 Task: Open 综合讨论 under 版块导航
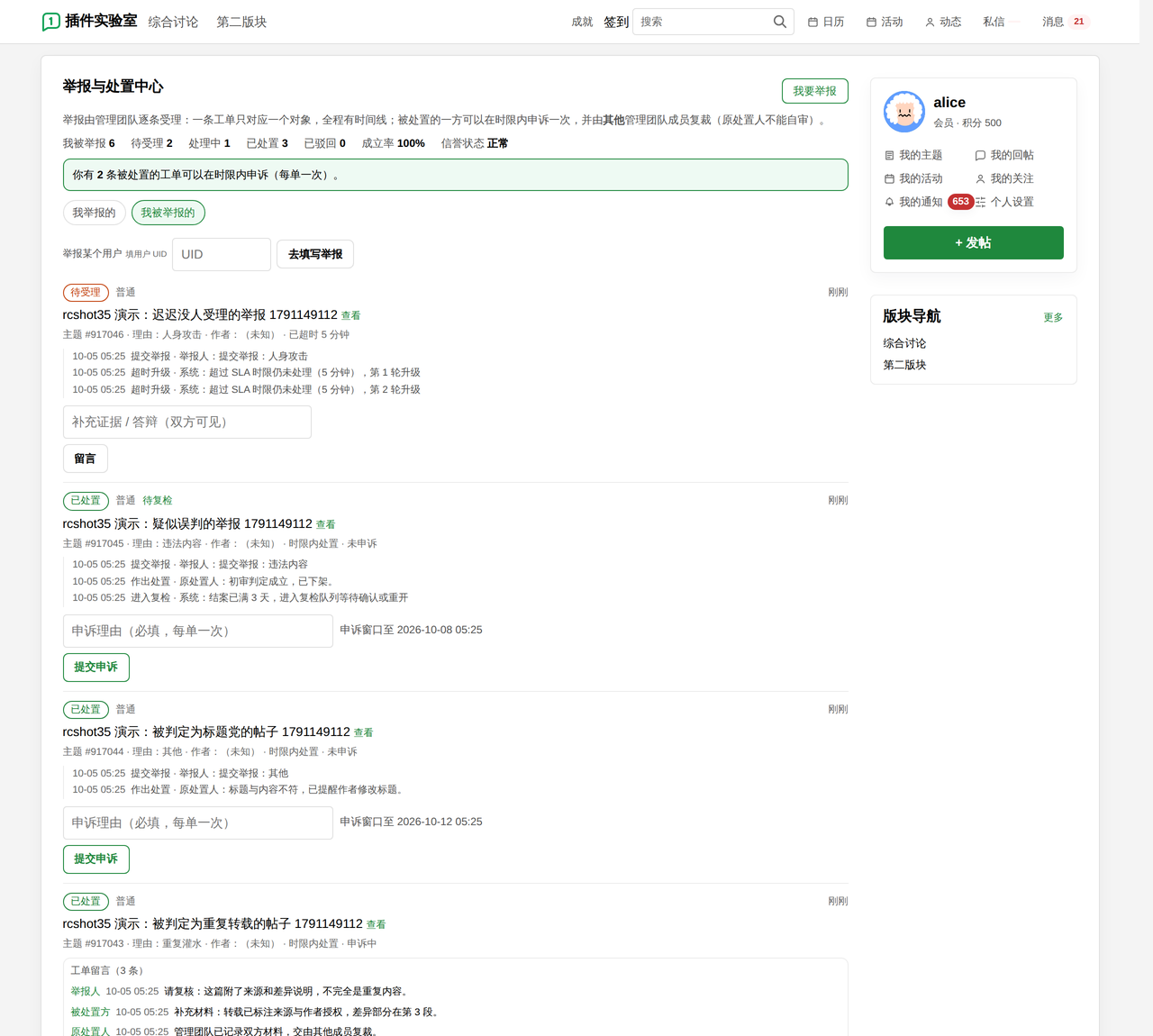(x=904, y=343)
